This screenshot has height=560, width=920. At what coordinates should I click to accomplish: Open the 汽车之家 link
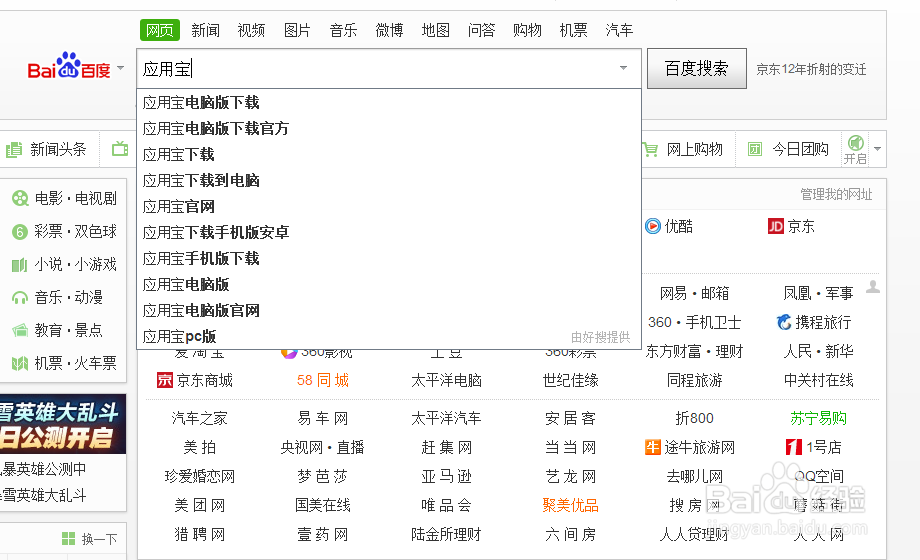(x=199, y=419)
